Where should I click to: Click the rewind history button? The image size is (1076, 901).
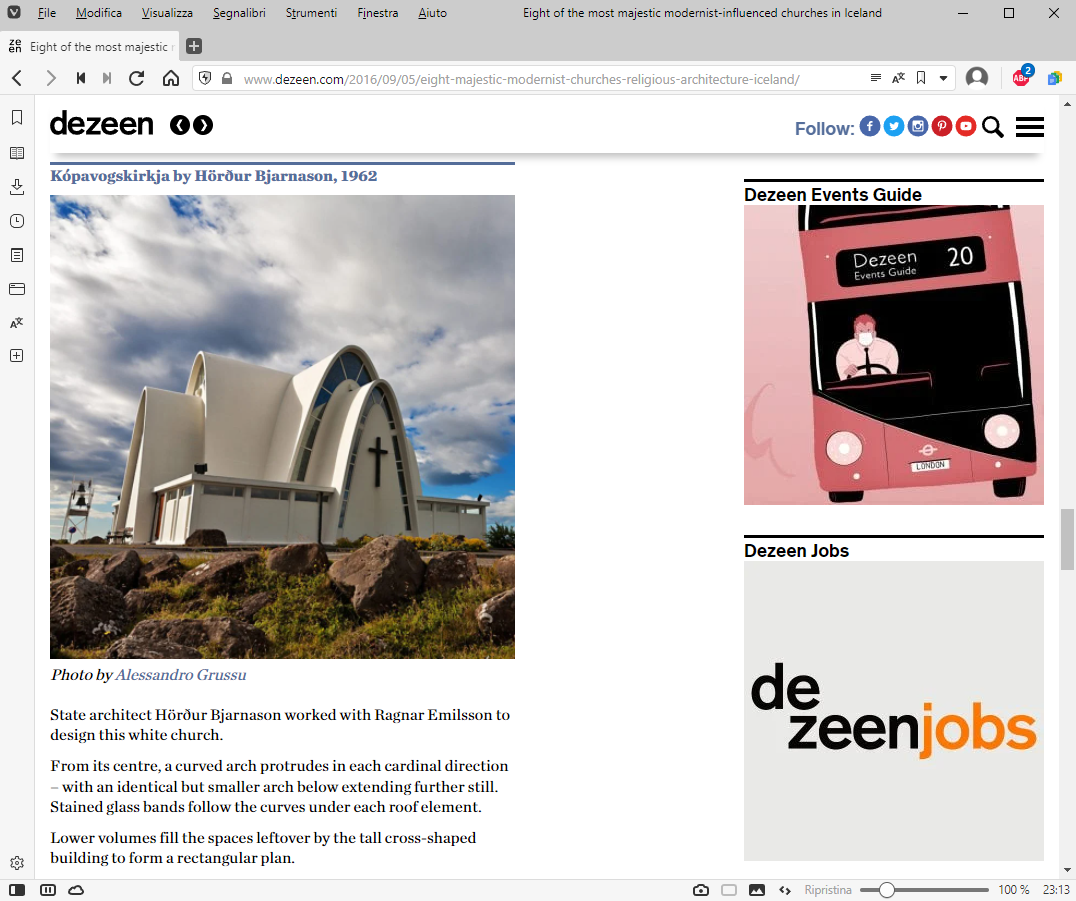pyautogui.click(x=81, y=78)
